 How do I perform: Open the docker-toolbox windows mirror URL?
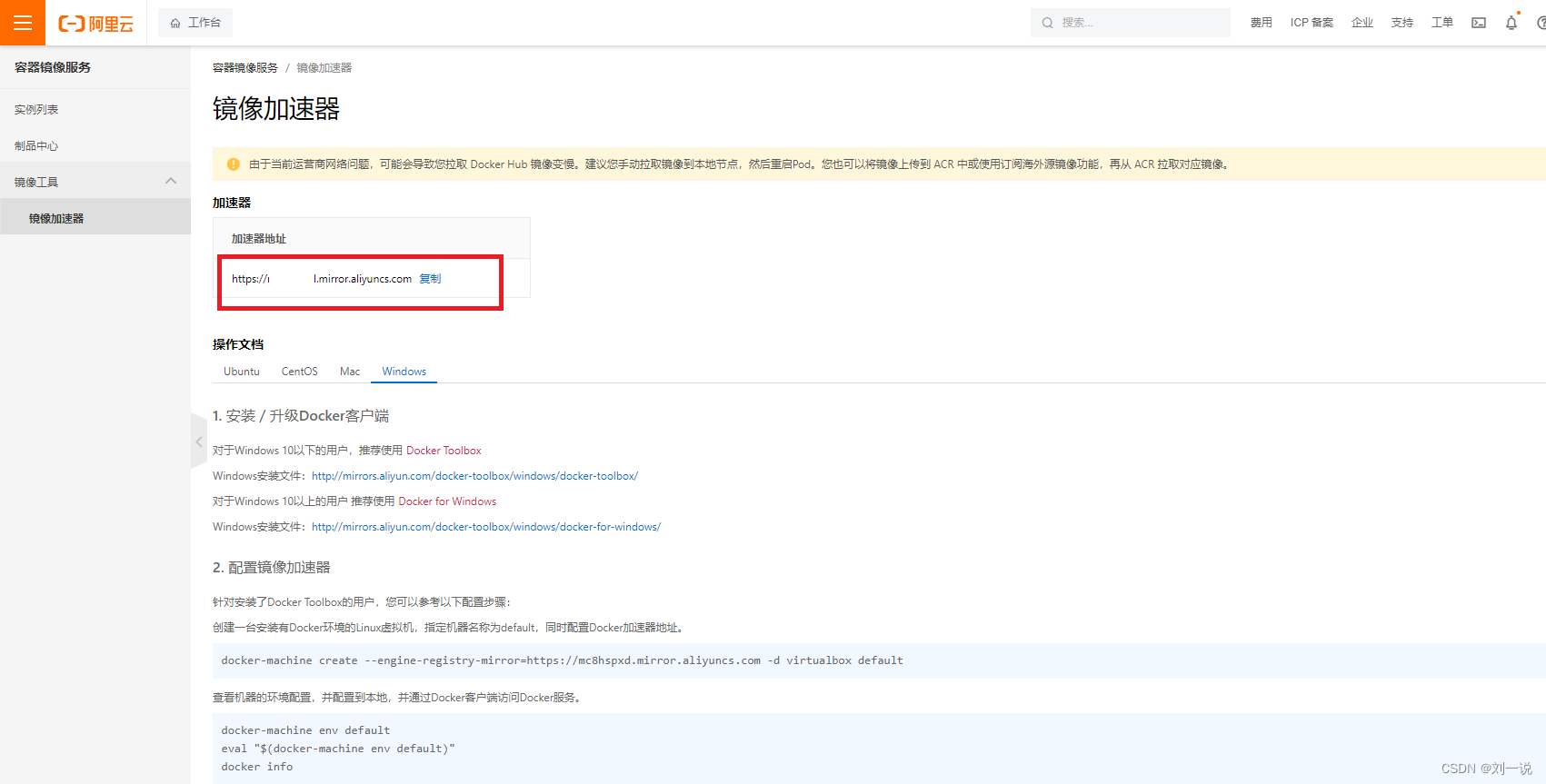click(x=474, y=476)
